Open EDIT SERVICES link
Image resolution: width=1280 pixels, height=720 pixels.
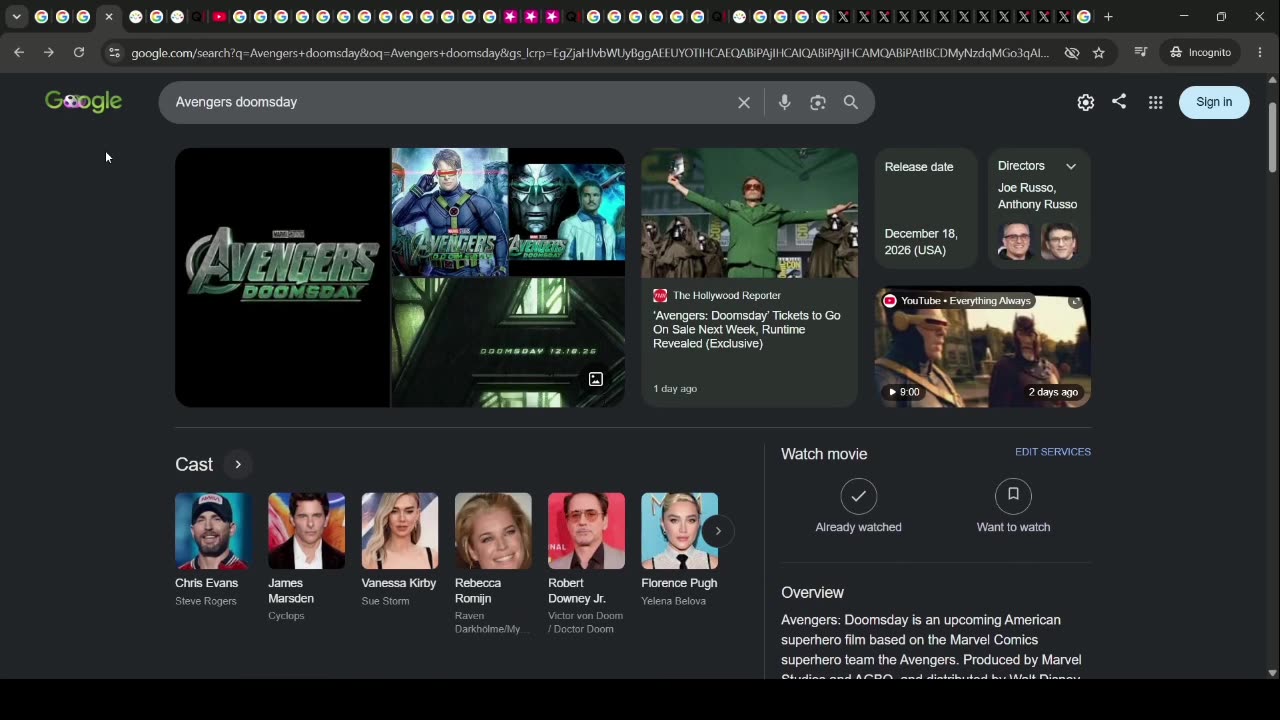1053,452
